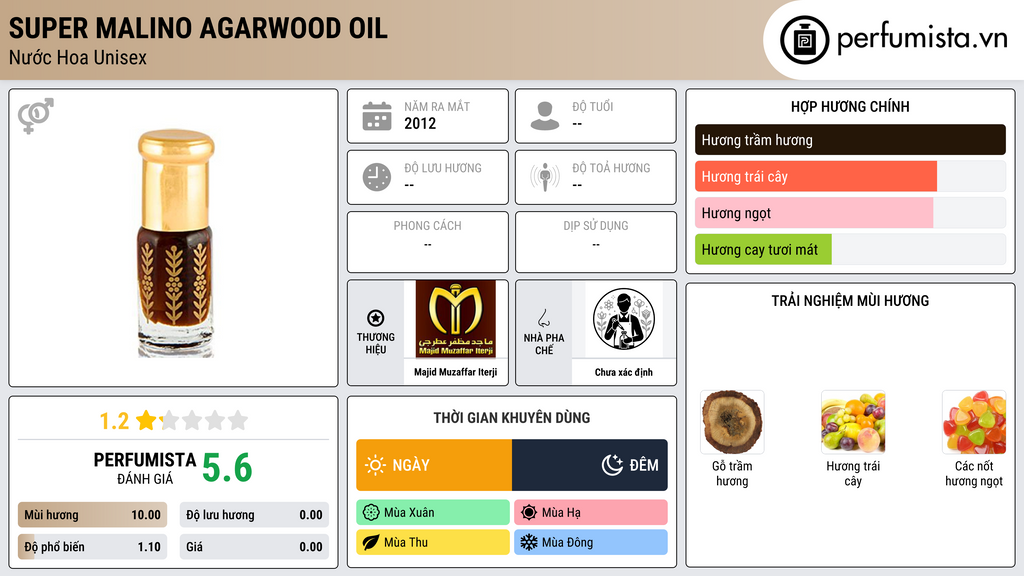
Task: Click the Hương trái cây accord bar
Action: point(850,176)
